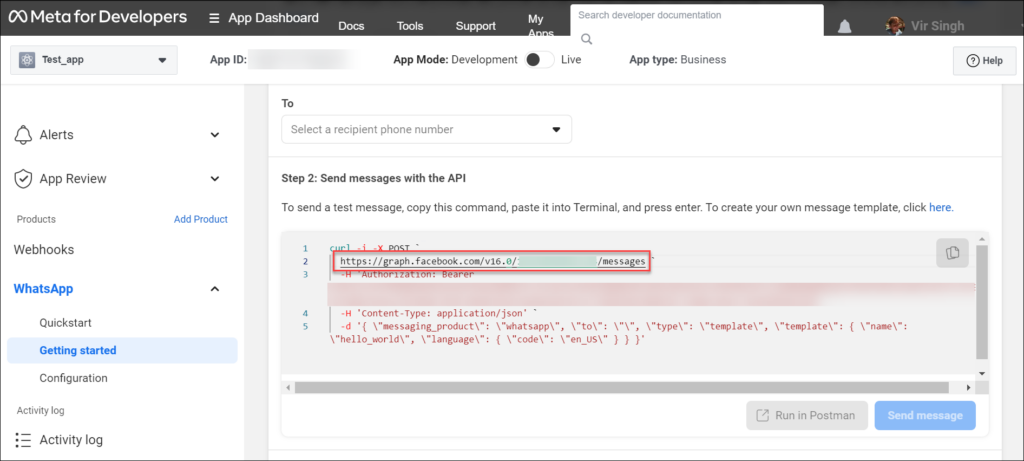Expand the Alerts section chevron
Viewport: 1024px width, 461px height.
215,135
